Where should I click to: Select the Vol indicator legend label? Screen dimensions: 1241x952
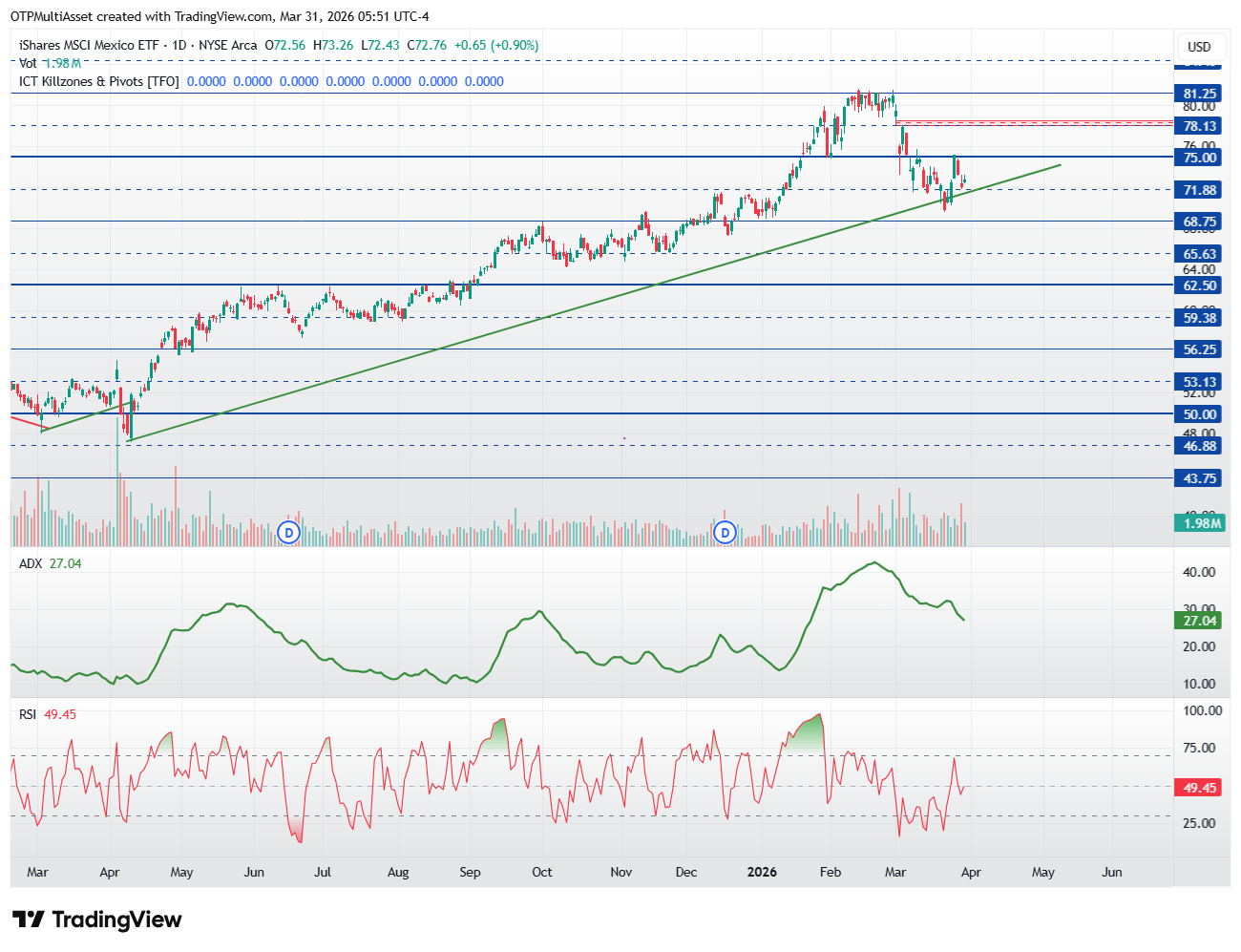coord(28,63)
